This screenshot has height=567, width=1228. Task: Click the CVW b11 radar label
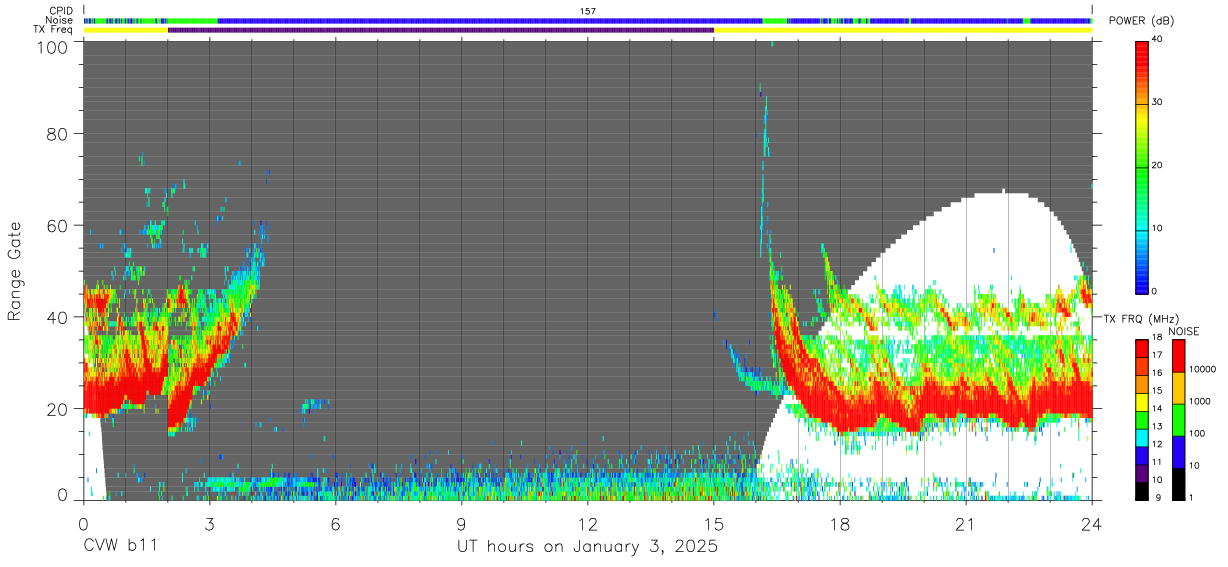pyautogui.click(x=121, y=547)
